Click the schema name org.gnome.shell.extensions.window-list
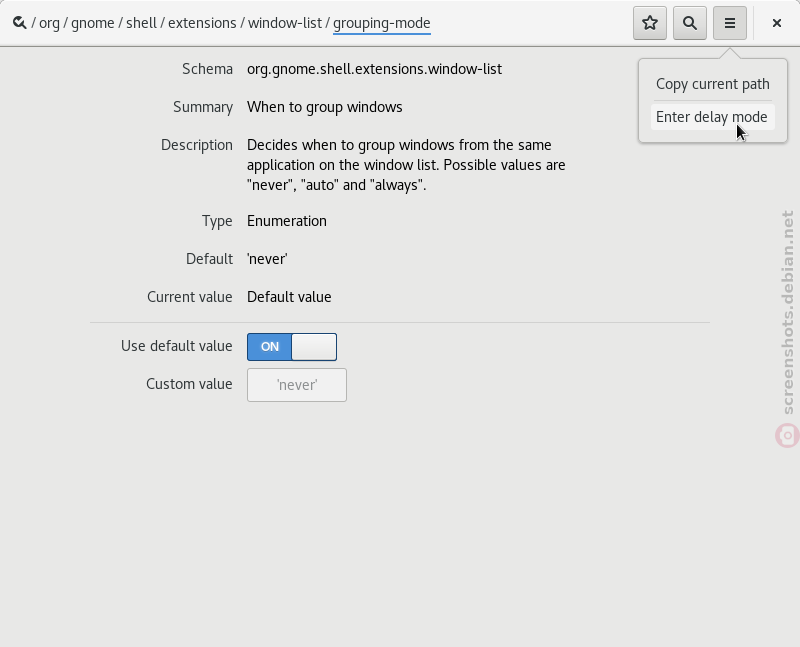800x647 pixels. tap(374, 69)
